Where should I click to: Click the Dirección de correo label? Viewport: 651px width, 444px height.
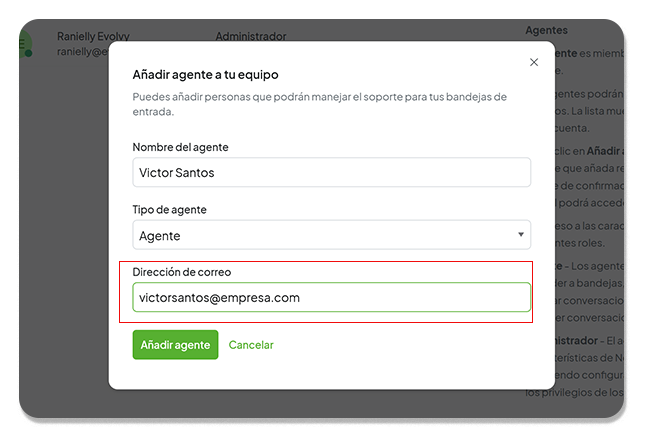pos(182,272)
